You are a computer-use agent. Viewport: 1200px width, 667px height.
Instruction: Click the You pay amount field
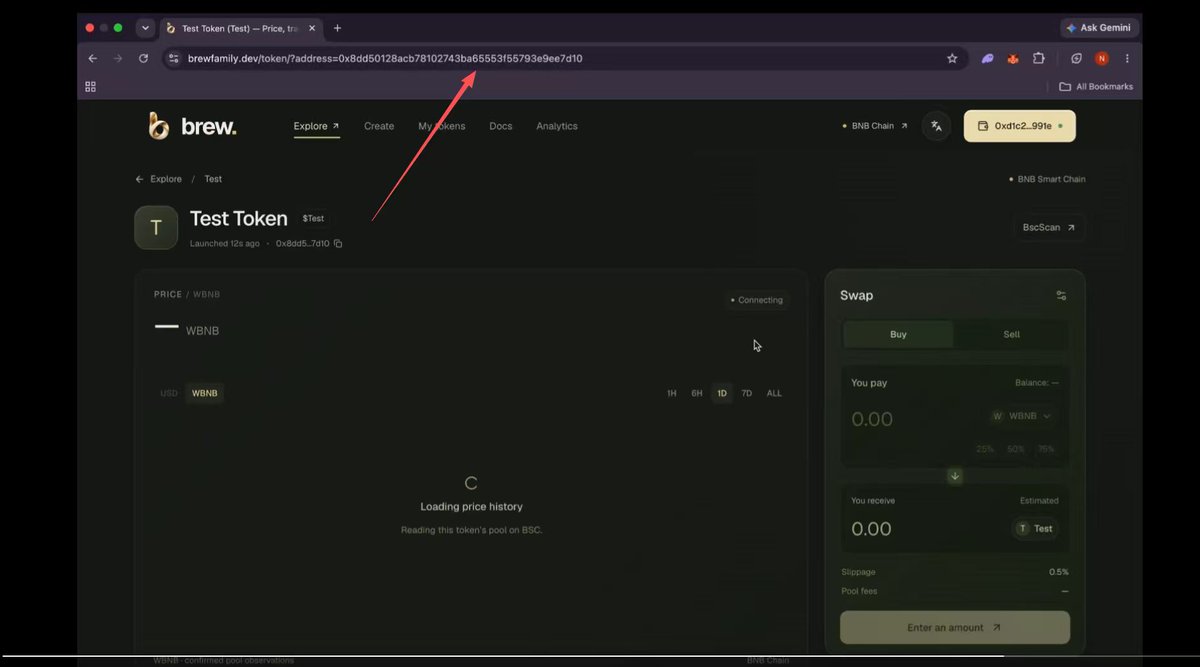872,419
